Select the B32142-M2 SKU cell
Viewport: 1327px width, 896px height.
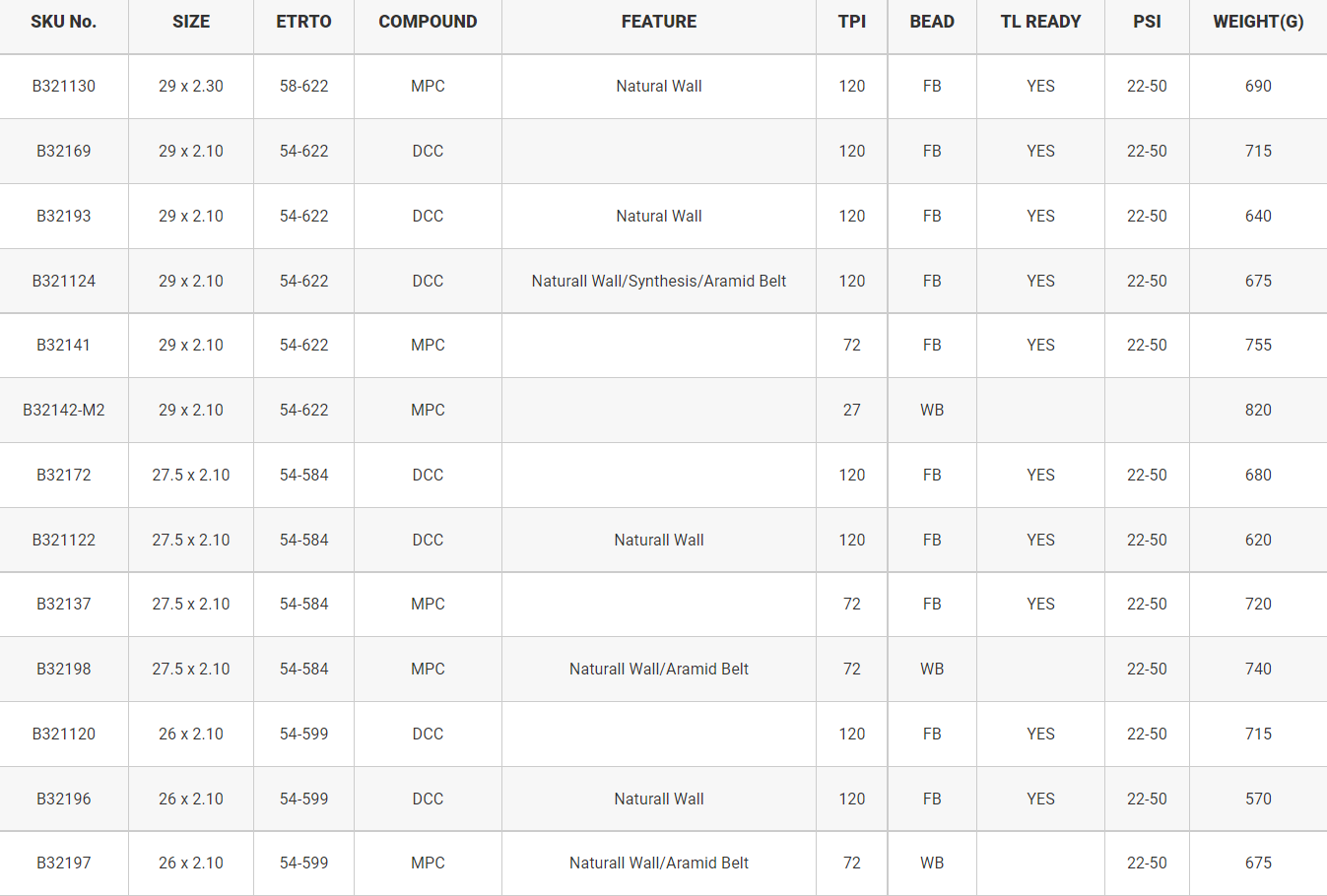coord(64,410)
